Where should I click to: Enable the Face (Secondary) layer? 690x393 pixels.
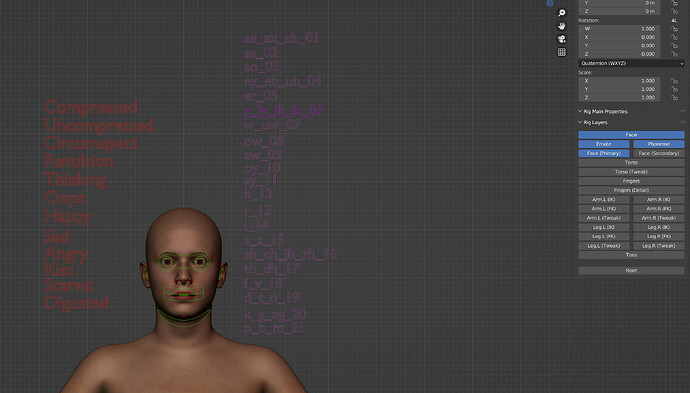[x=659, y=153]
